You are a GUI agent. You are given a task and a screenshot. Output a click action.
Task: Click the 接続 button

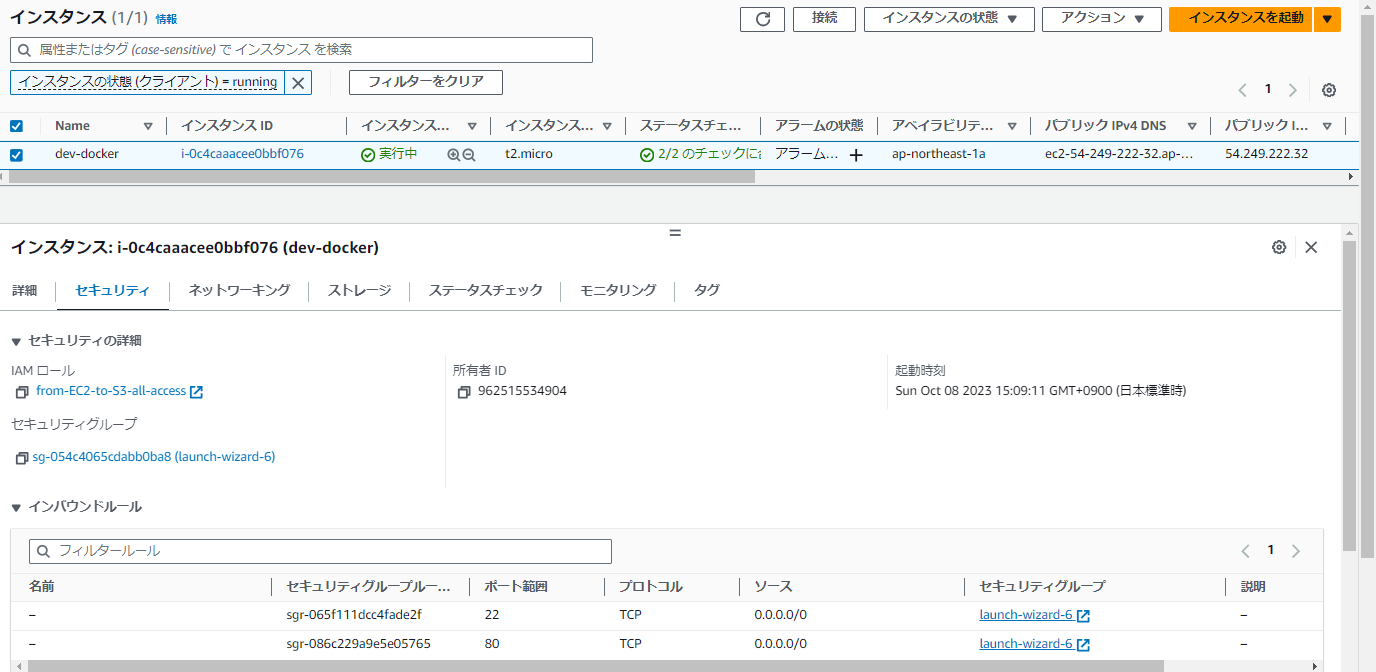823,19
